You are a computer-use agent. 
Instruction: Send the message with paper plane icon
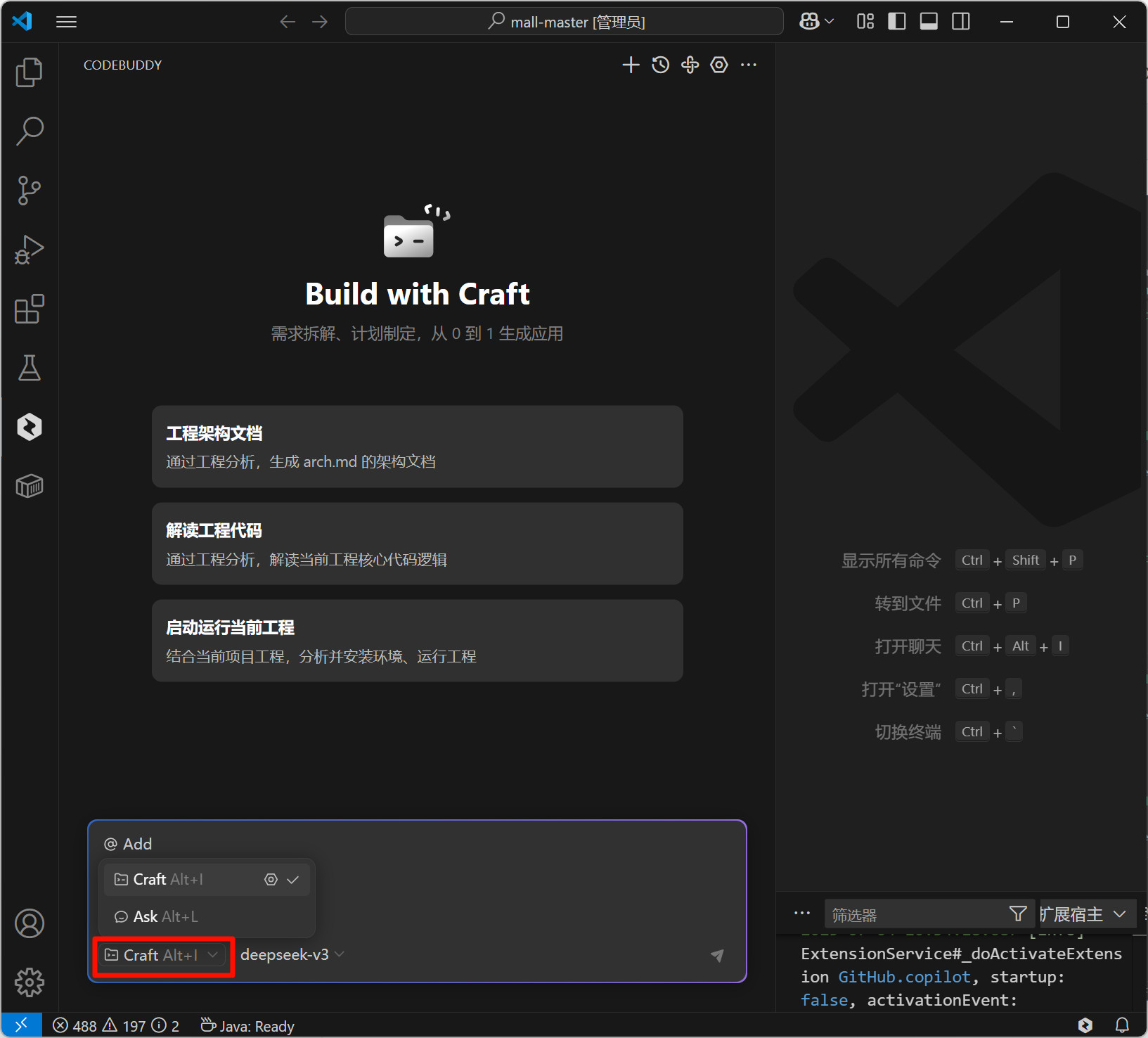click(x=716, y=955)
